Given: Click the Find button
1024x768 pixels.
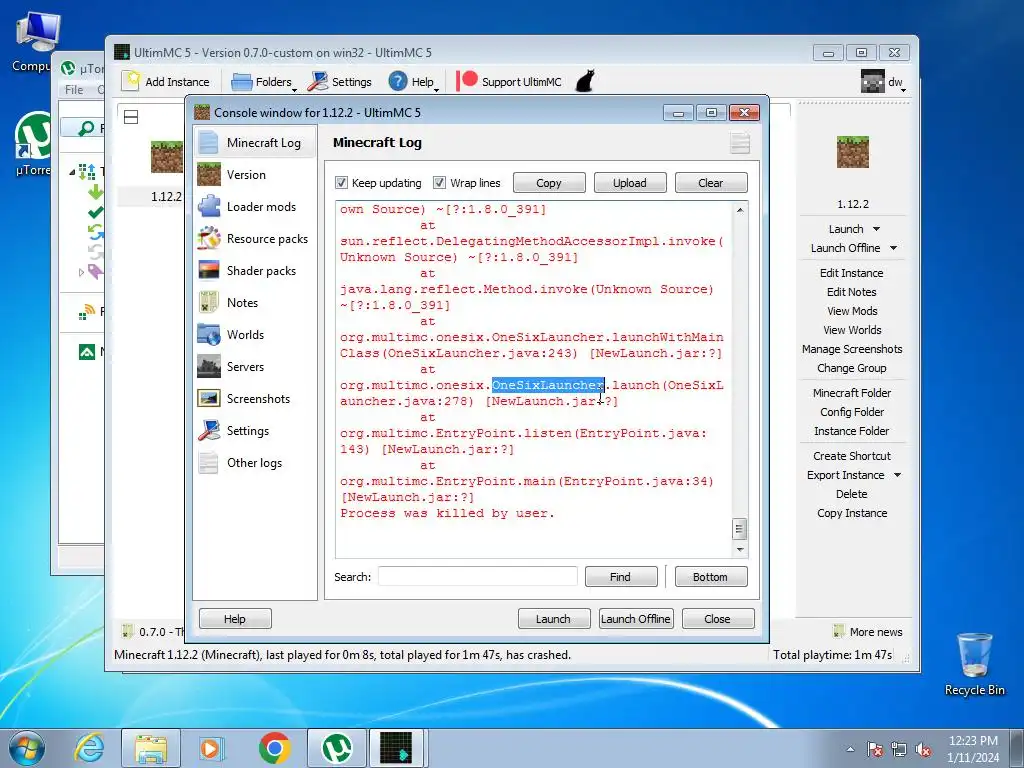Looking at the screenshot, I should (620, 577).
